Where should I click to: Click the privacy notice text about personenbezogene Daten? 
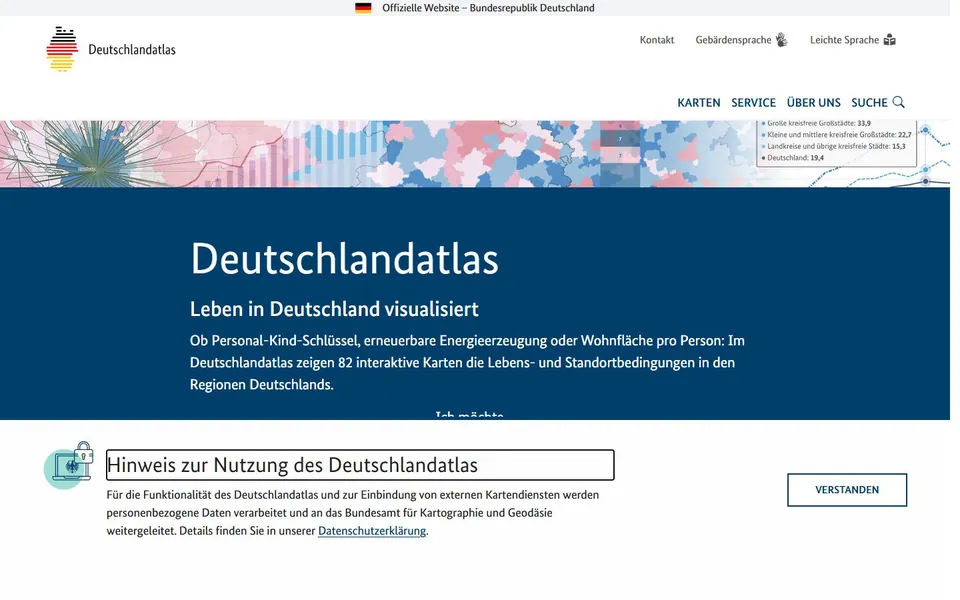[353, 512]
